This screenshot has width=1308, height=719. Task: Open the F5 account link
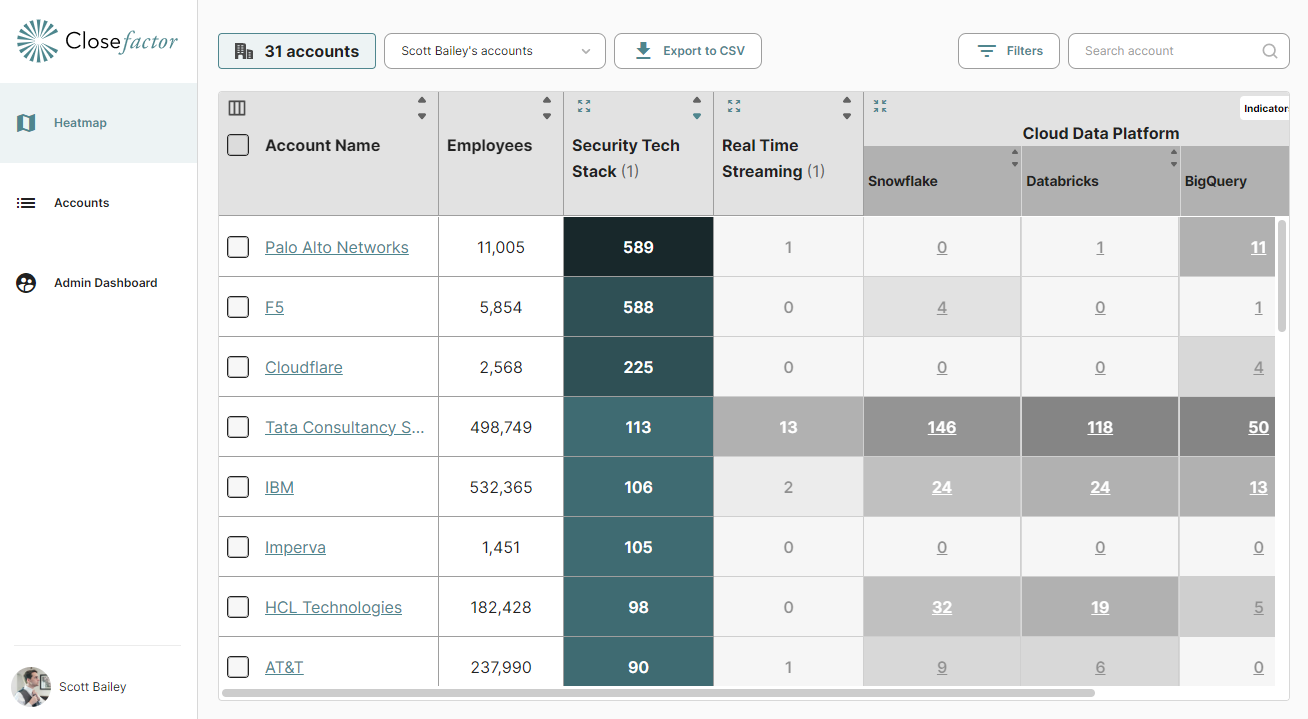[x=274, y=307]
